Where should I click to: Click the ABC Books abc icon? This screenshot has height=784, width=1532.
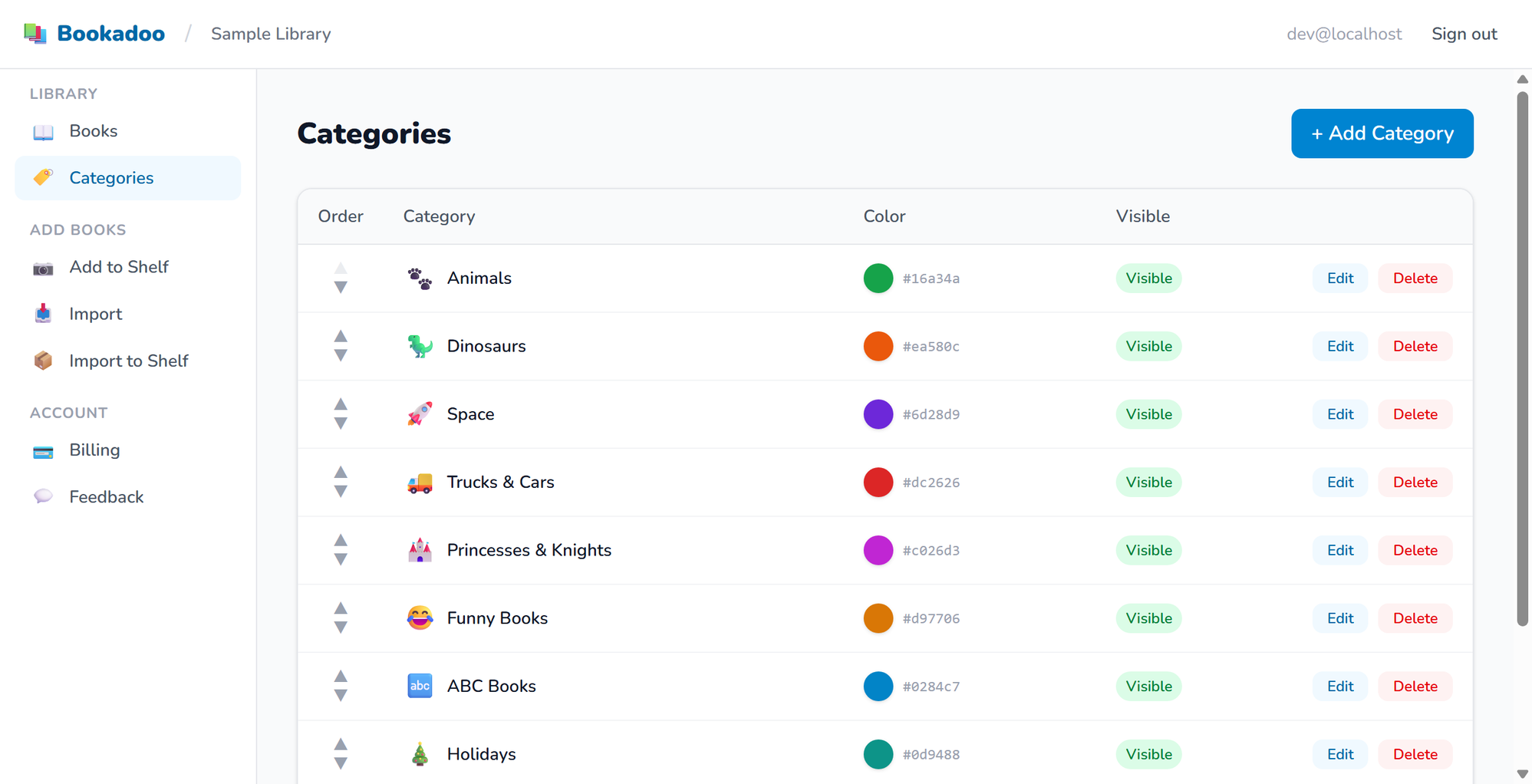tap(420, 686)
